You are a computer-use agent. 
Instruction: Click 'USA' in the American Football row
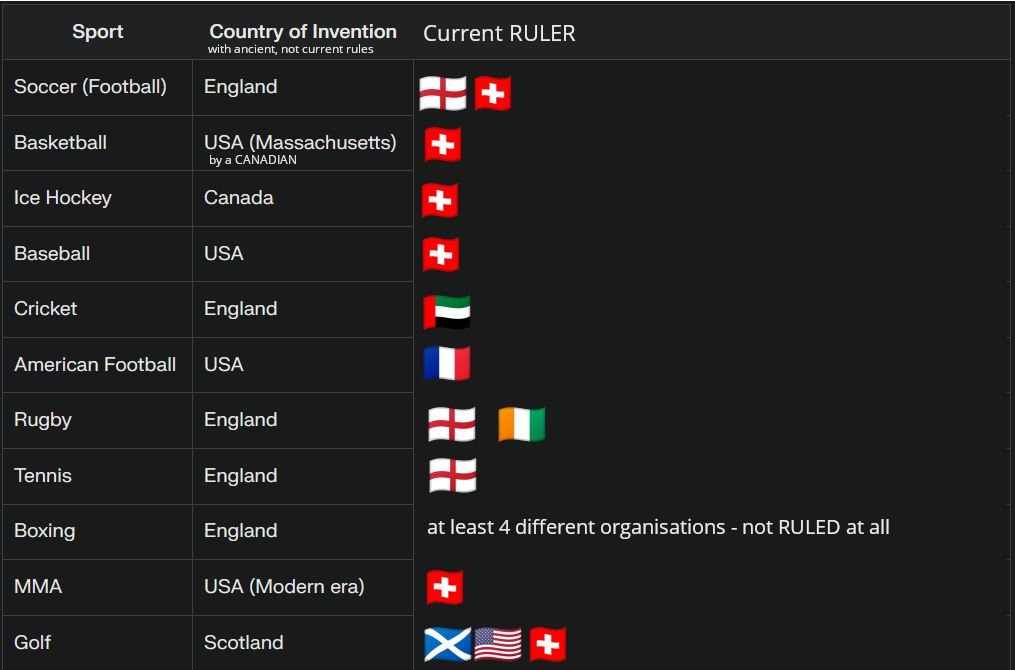point(224,364)
